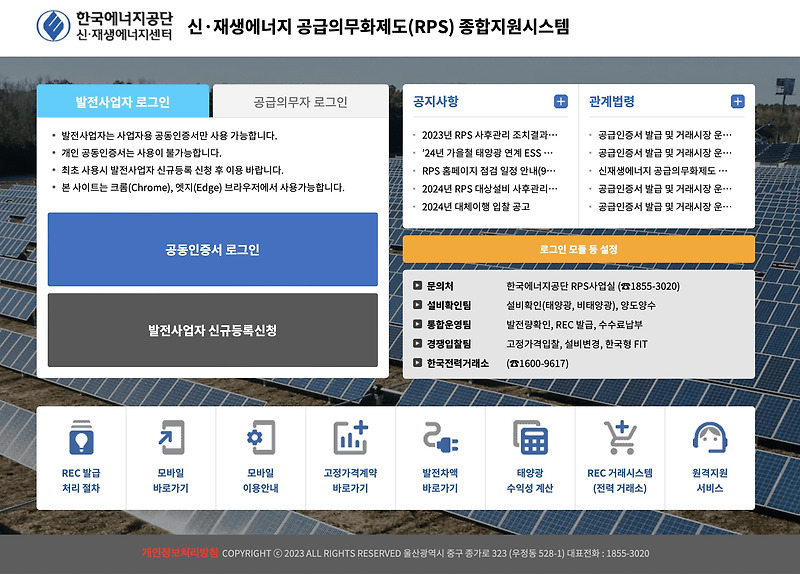800x574 pixels.
Task: Click the Chrome/Edge browser support note
Action: 203,187
